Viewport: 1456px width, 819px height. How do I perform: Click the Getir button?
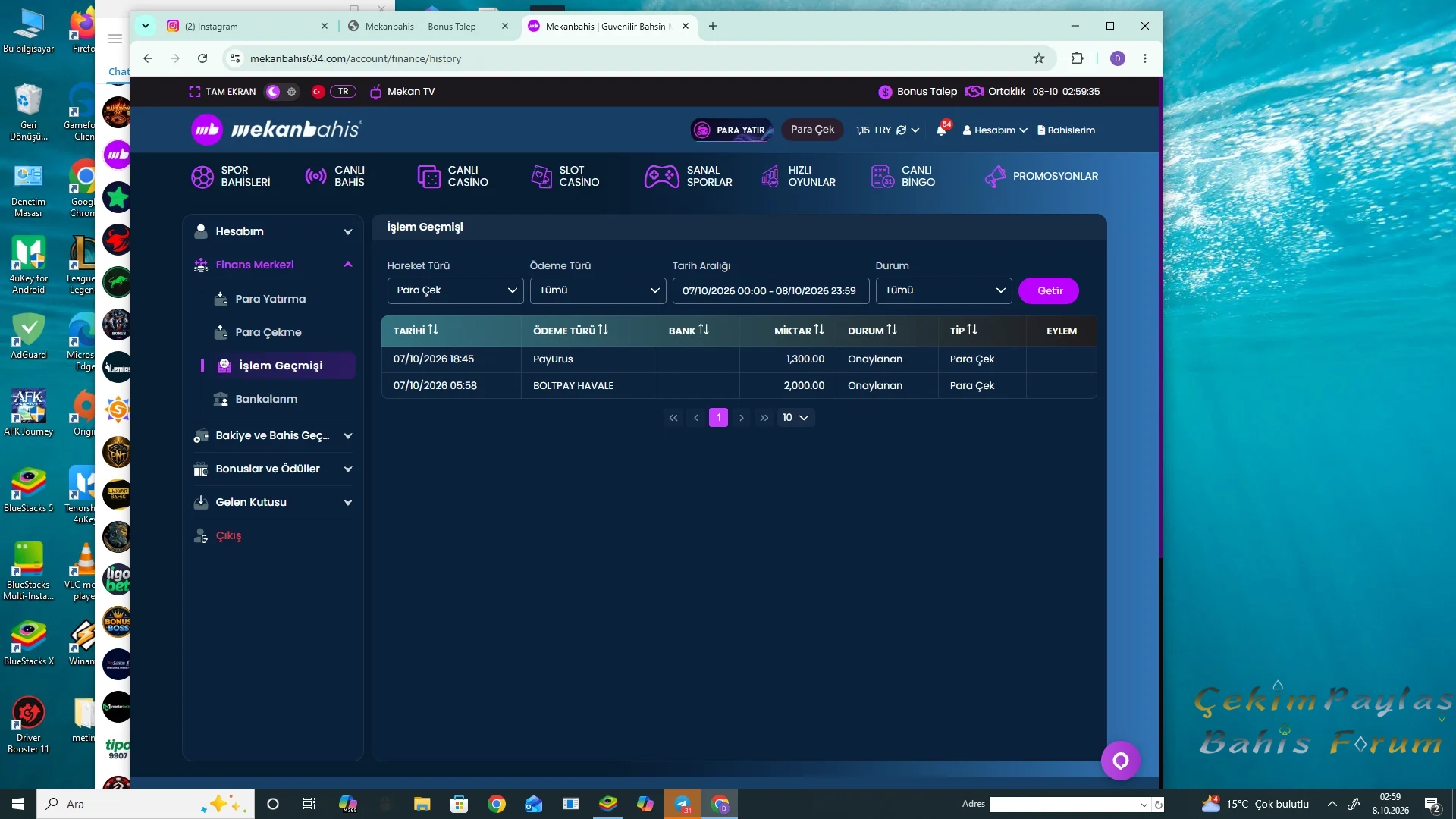point(1050,290)
